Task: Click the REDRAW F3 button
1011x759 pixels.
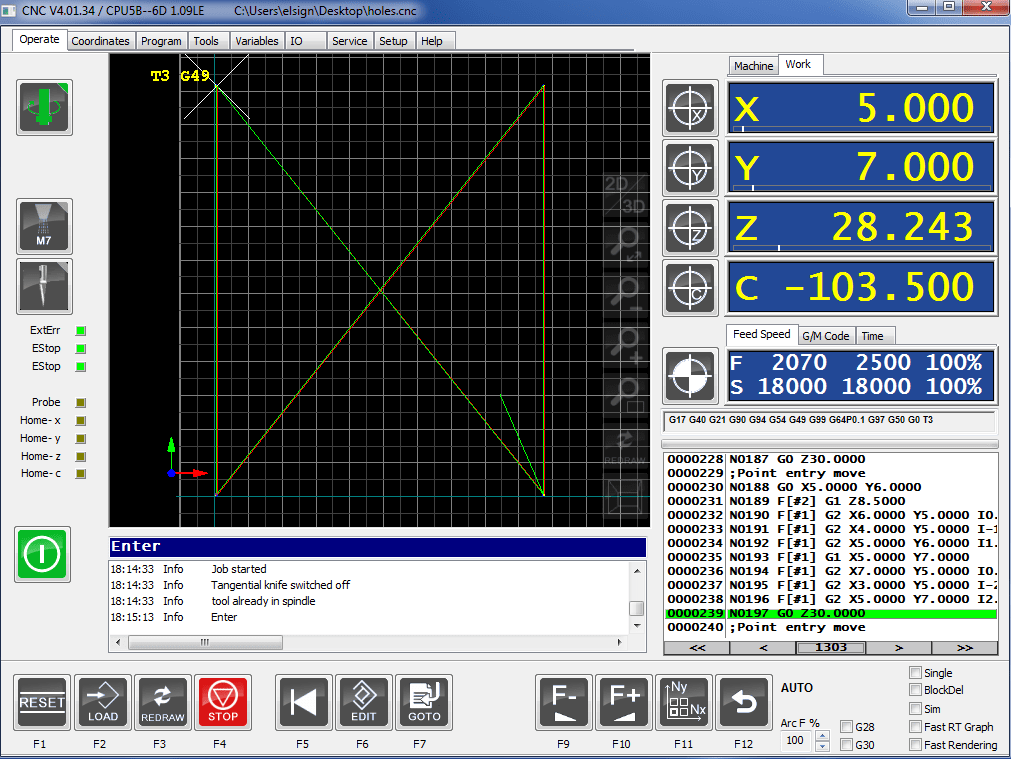Action: click(162, 702)
